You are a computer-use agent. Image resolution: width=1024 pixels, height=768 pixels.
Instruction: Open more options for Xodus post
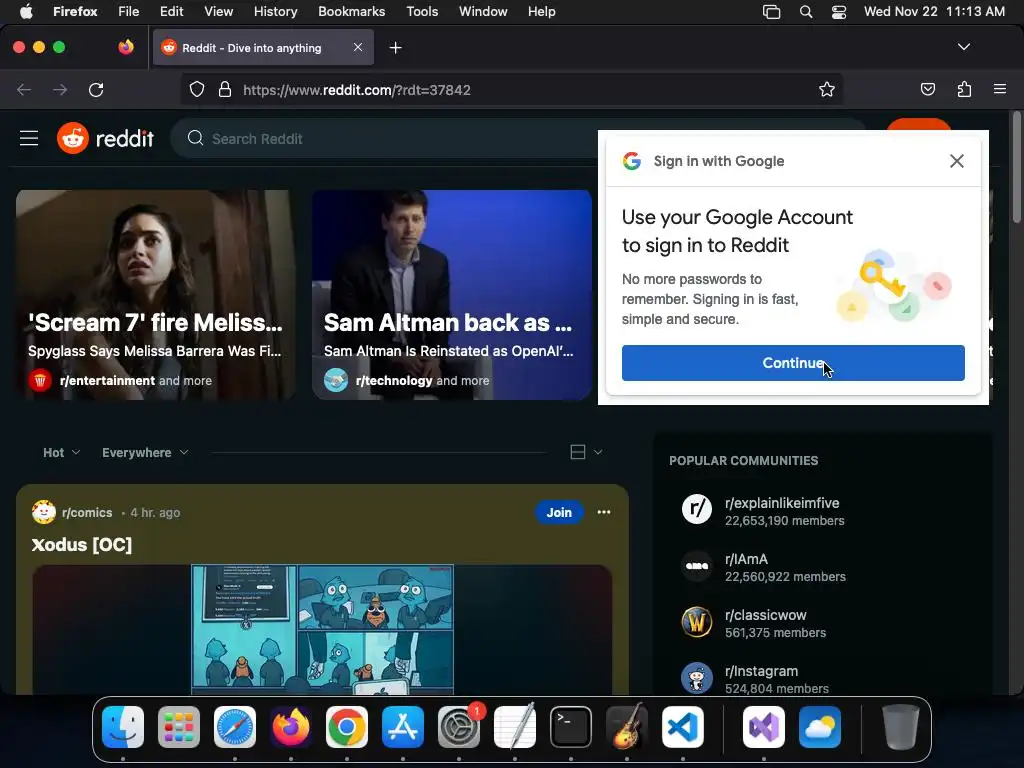603,513
